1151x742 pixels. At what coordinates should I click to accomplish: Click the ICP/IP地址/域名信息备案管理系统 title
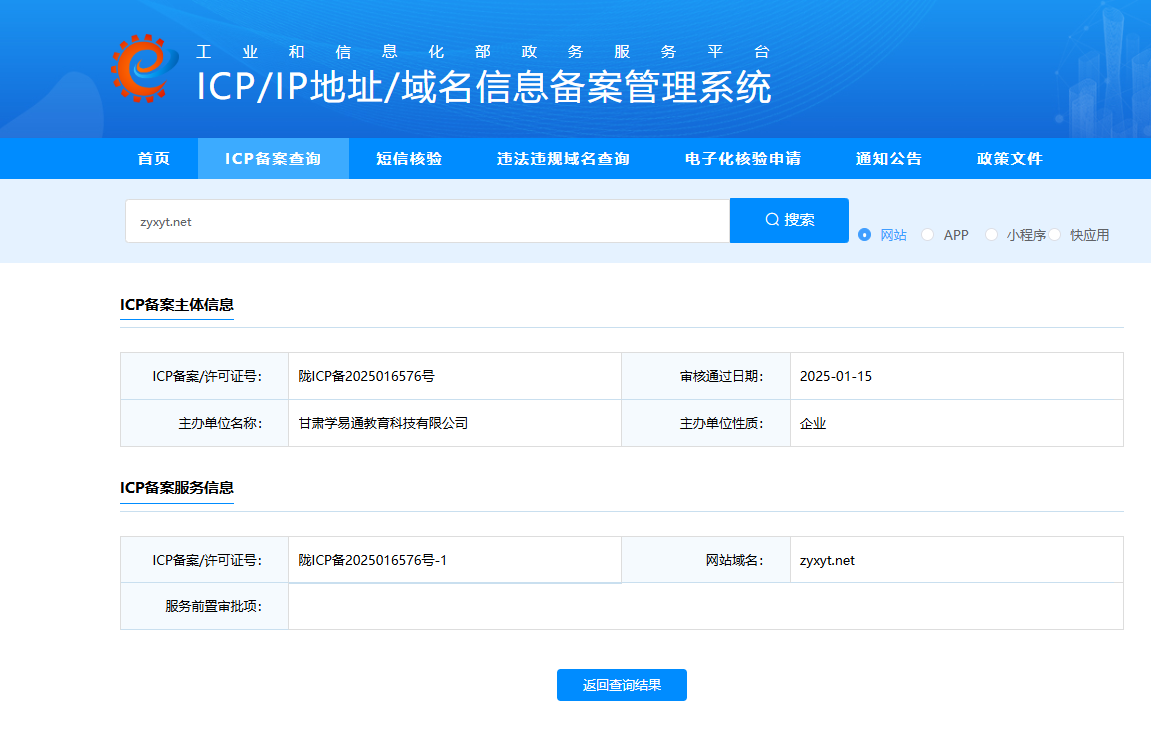point(484,87)
